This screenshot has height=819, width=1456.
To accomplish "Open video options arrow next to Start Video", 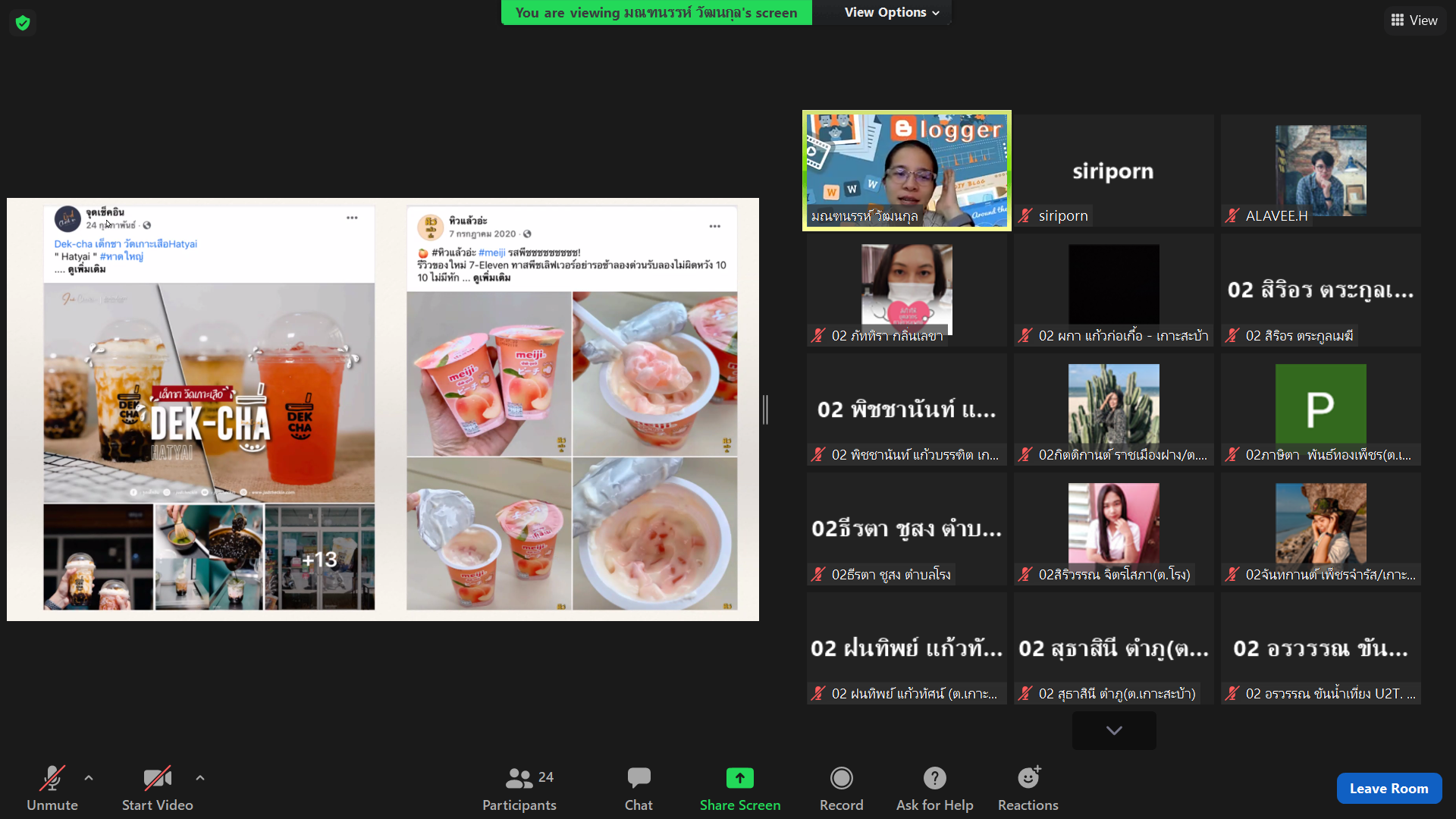I will [199, 778].
